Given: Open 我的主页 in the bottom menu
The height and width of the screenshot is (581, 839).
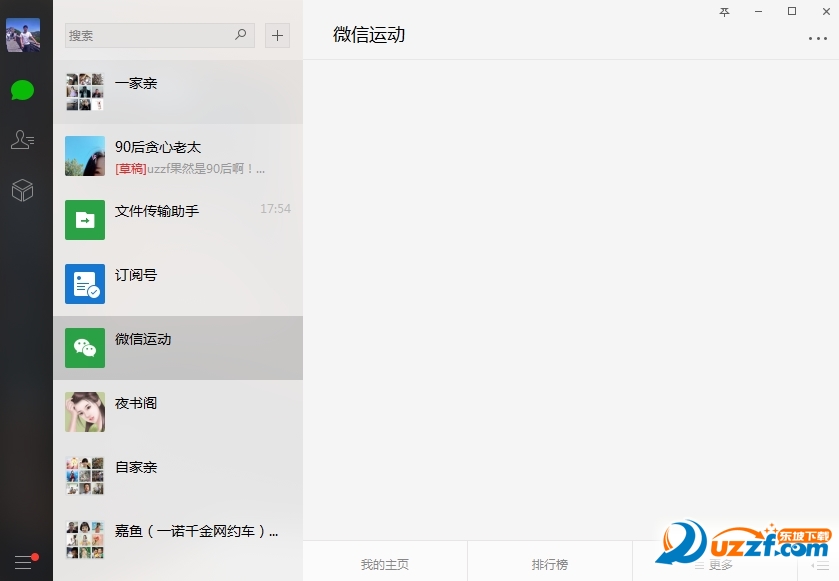Looking at the screenshot, I should click(x=385, y=564).
